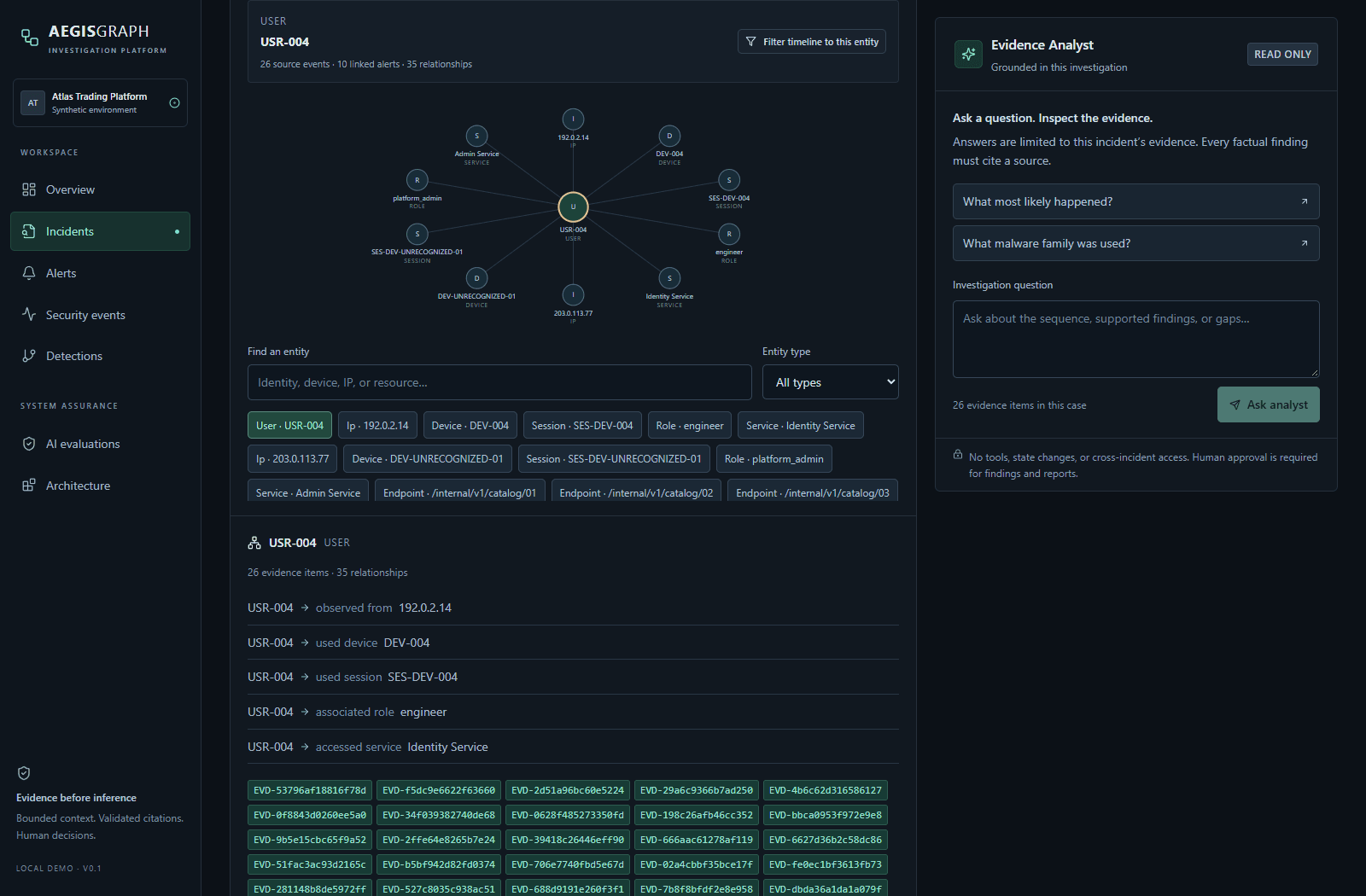Open AI evaluations page

click(100, 444)
